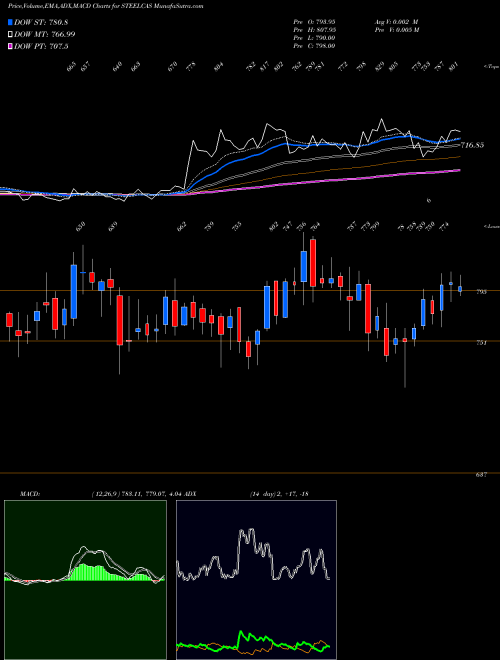The height and width of the screenshot is (660, 500).
Task: Select the 'DOW ST: 780.8' legend text
Action: (41, 23)
